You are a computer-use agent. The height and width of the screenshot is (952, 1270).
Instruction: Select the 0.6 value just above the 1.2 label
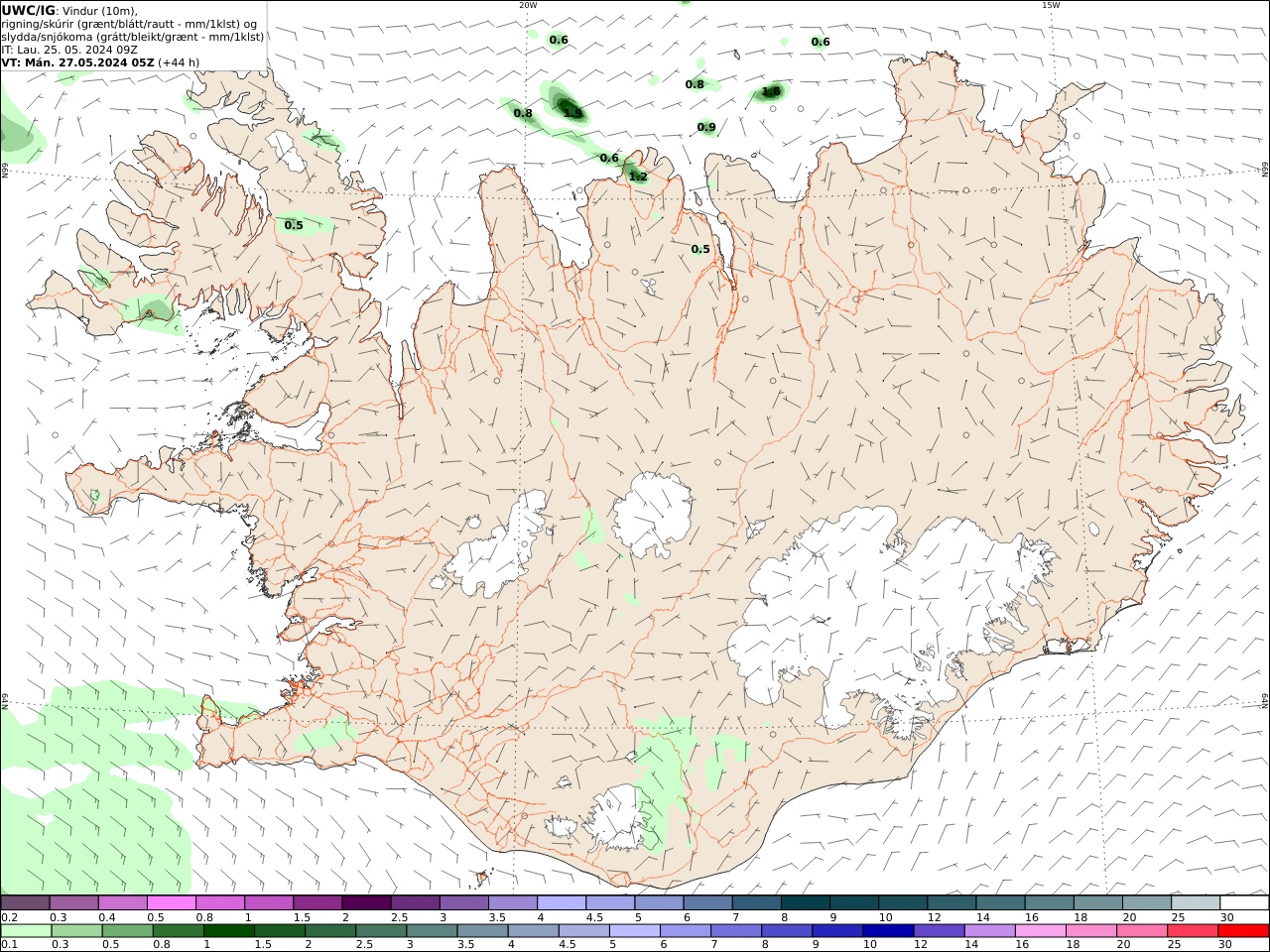(609, 158)
